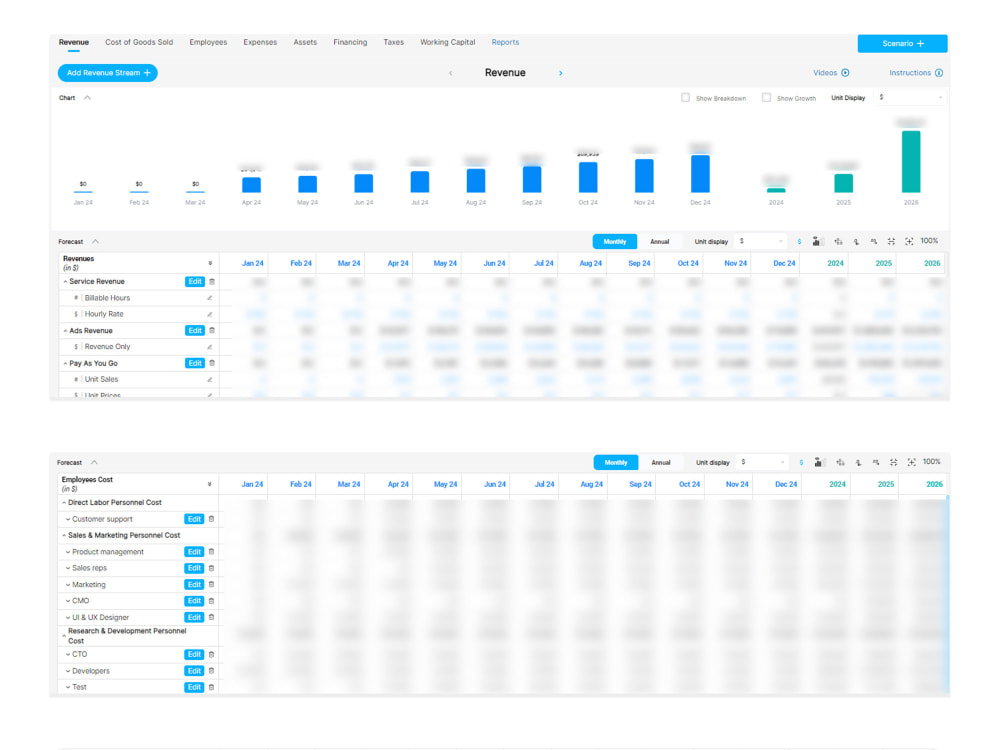1000x750 pixels.
Task: Switch to the Employees tab
Action: (x=208, y=42)
